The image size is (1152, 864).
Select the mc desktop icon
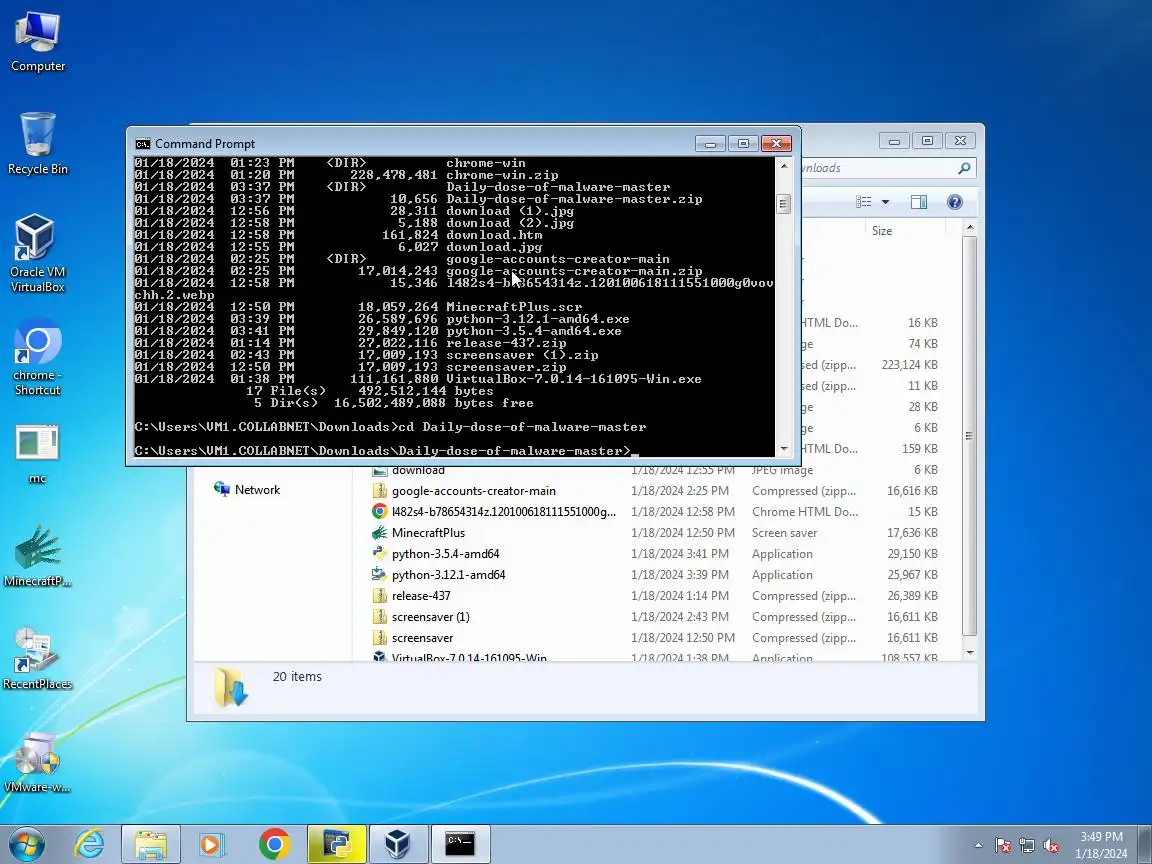point(37,454)
